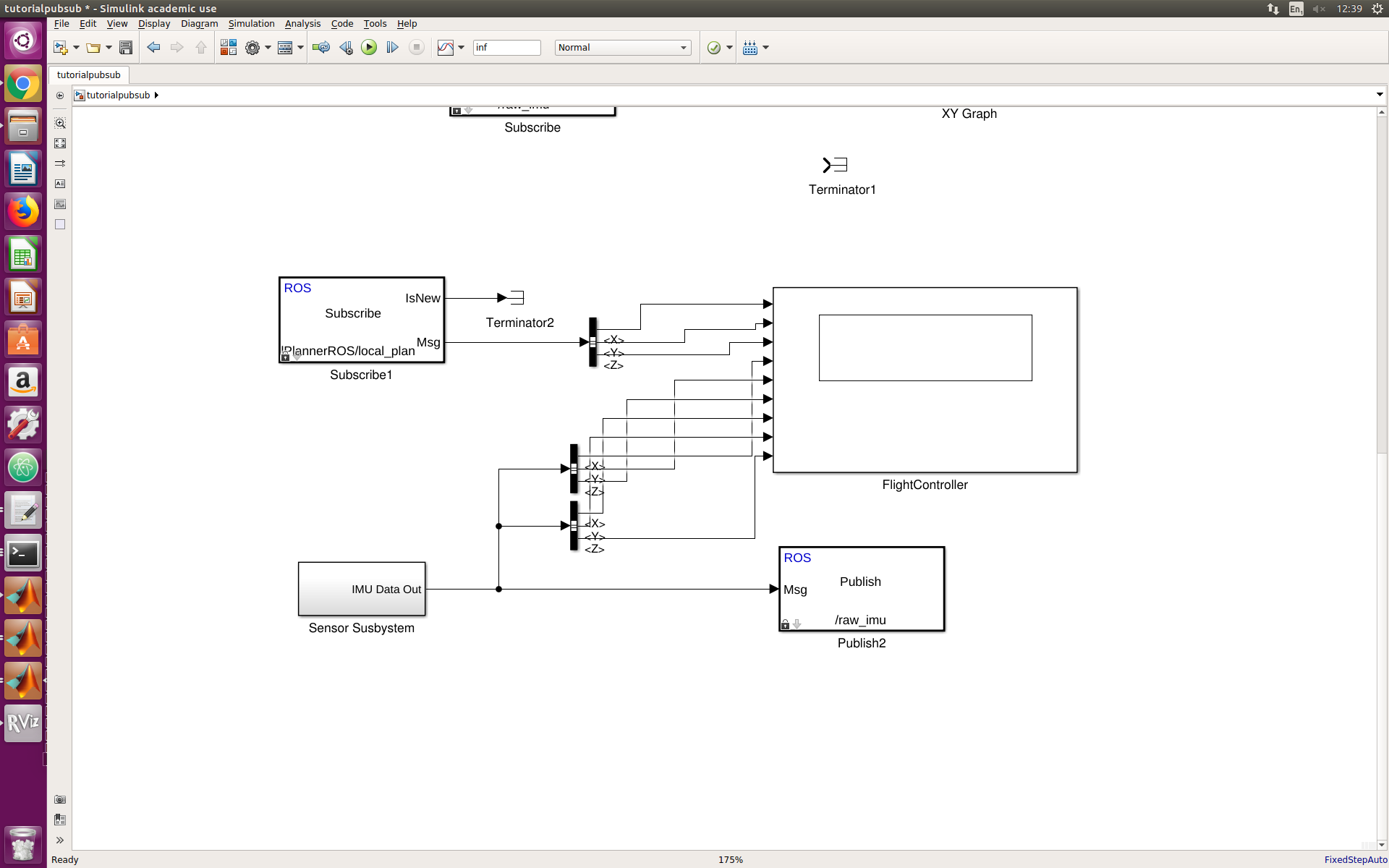This screenshot has width=1389, height=868.
Task: Select the Zoom tool in the palette
Action: 60,123
